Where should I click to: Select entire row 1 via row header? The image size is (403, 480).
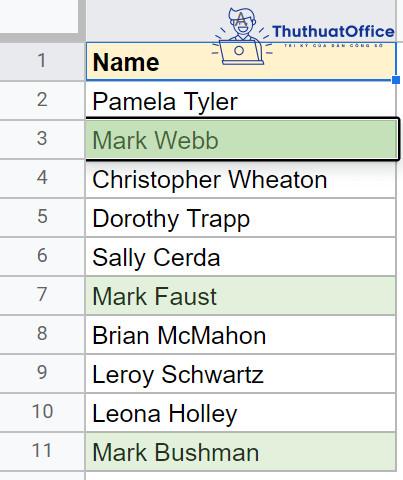tap(42, 61)
